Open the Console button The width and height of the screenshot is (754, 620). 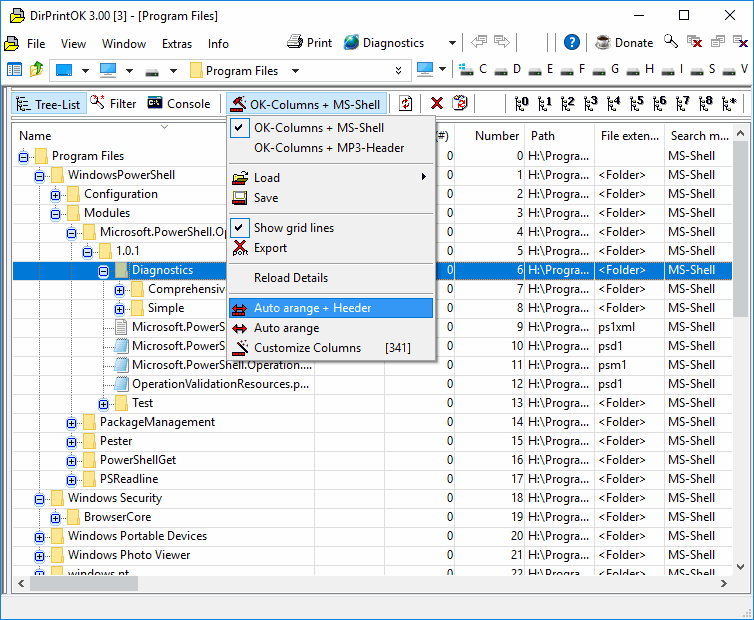coord(179,103)
